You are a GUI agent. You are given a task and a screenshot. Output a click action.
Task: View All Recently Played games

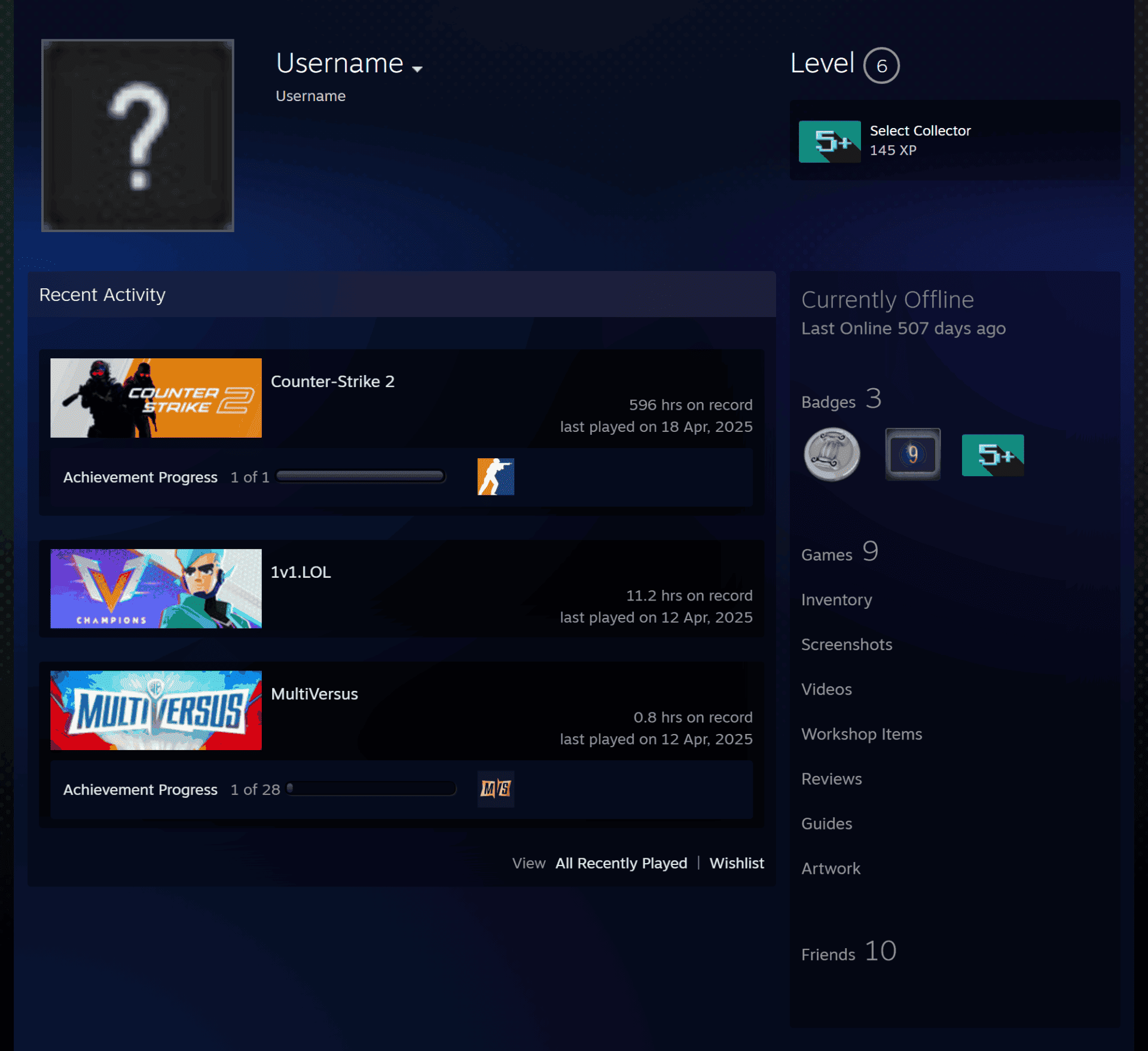coord(621,863)
